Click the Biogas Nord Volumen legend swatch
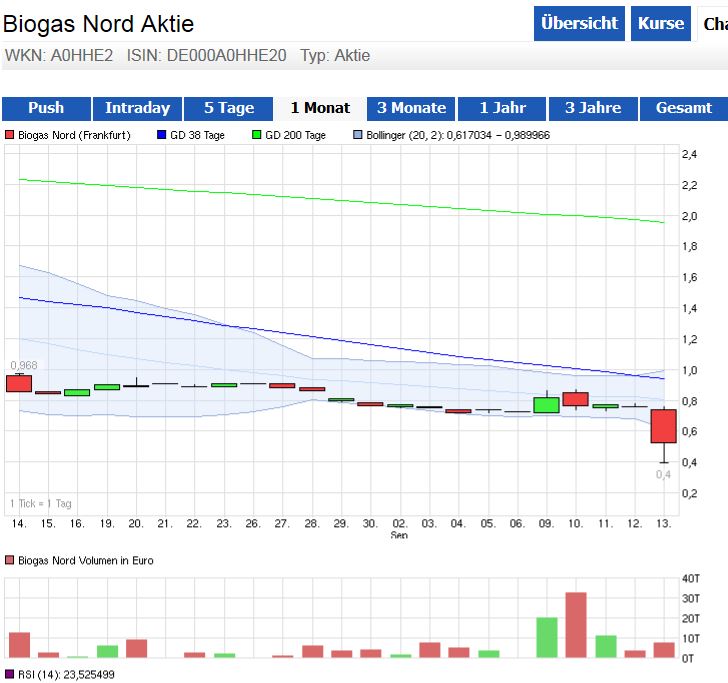728x683 pixels. click(10, 561)
